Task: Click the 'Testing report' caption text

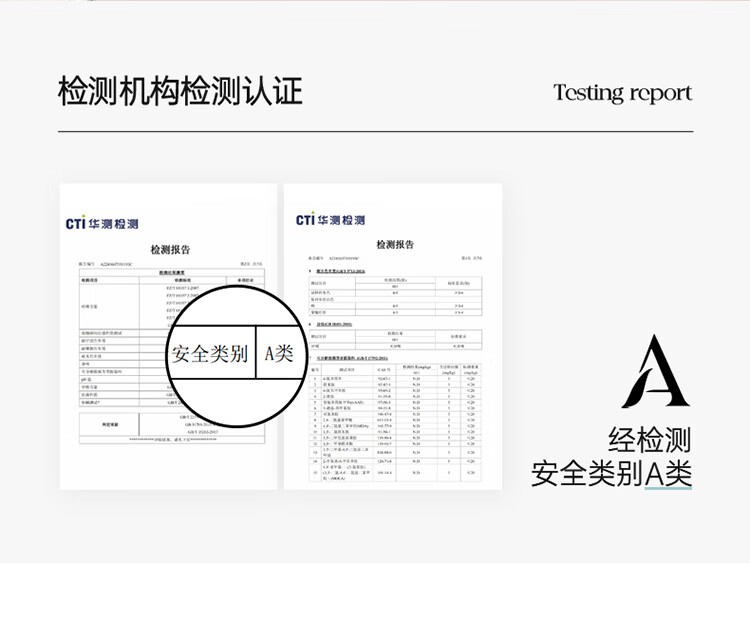Action: tap(622, 93)
